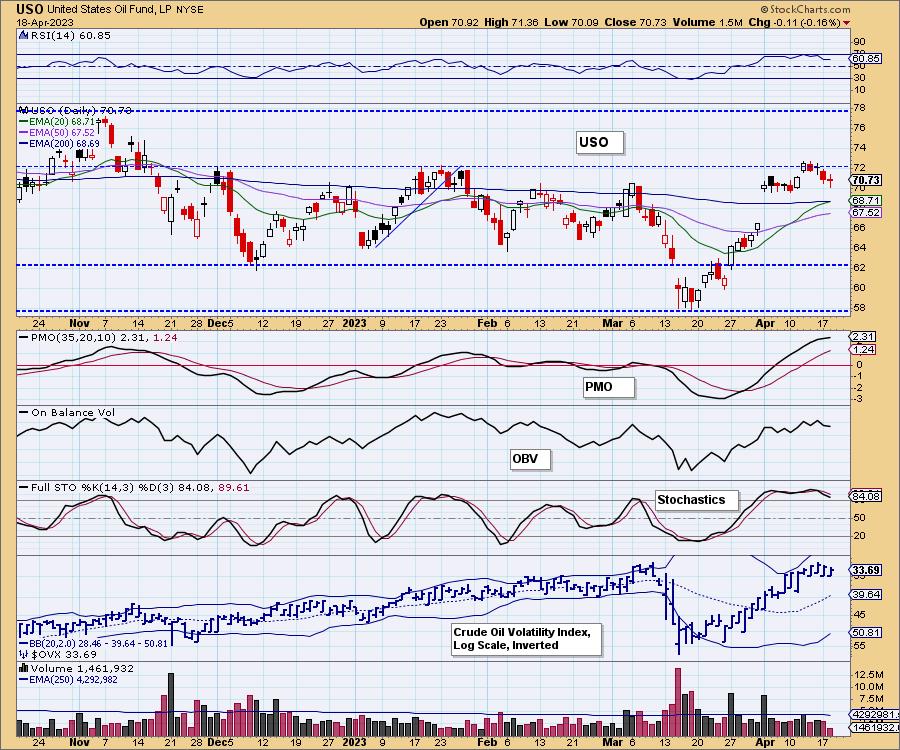This screenshot has height=750, width=900.
Task: Click the Stochastics annotation box
Action: click(x=697, y=500)
